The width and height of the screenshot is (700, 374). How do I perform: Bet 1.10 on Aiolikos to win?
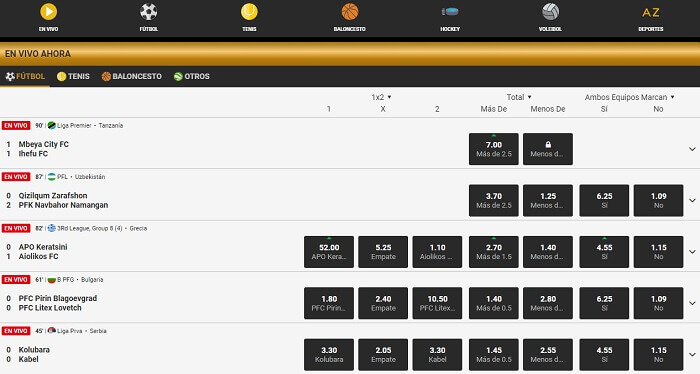437,252
